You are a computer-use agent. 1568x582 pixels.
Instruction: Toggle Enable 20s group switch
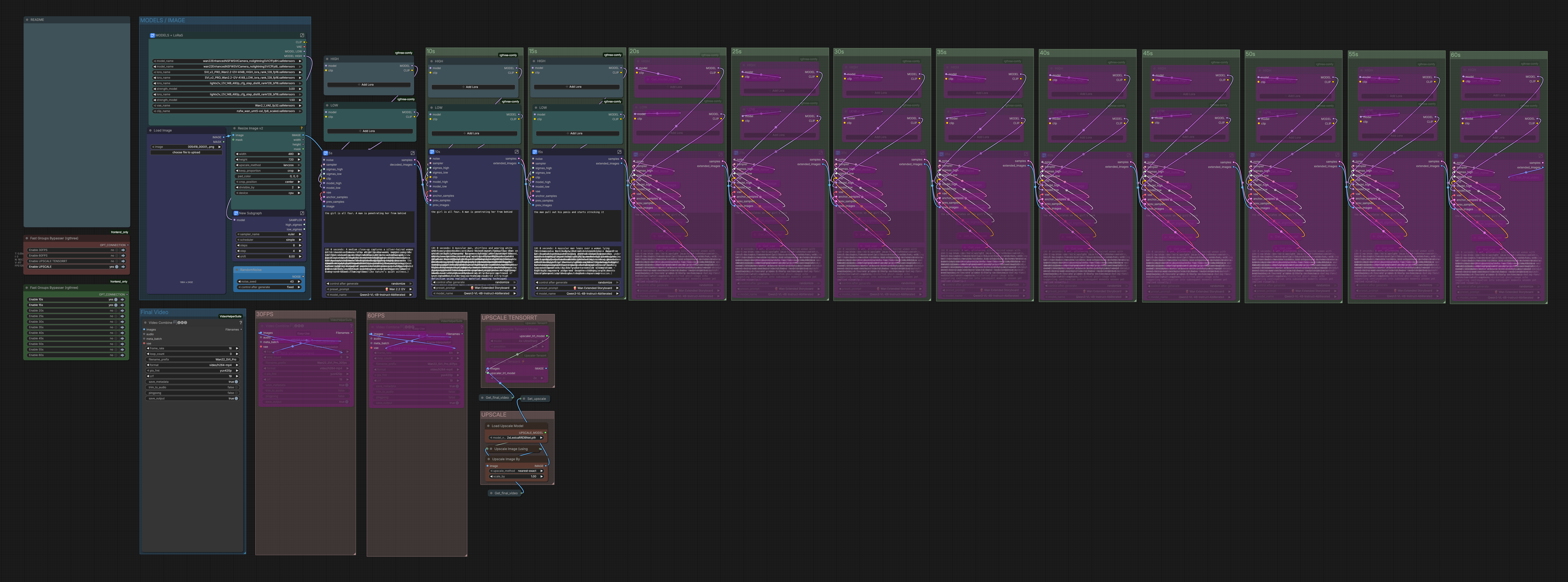(116, 310)
